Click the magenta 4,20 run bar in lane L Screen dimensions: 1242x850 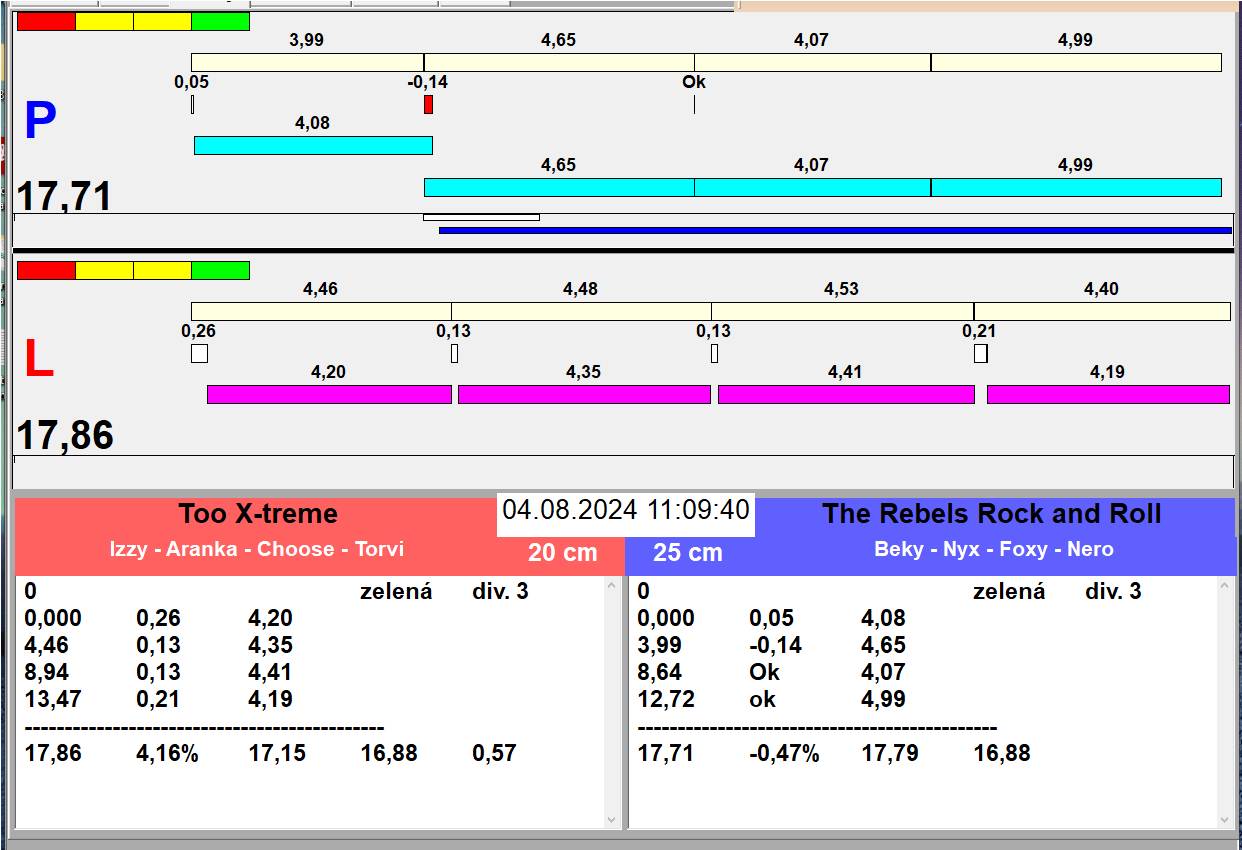point(329,394)
